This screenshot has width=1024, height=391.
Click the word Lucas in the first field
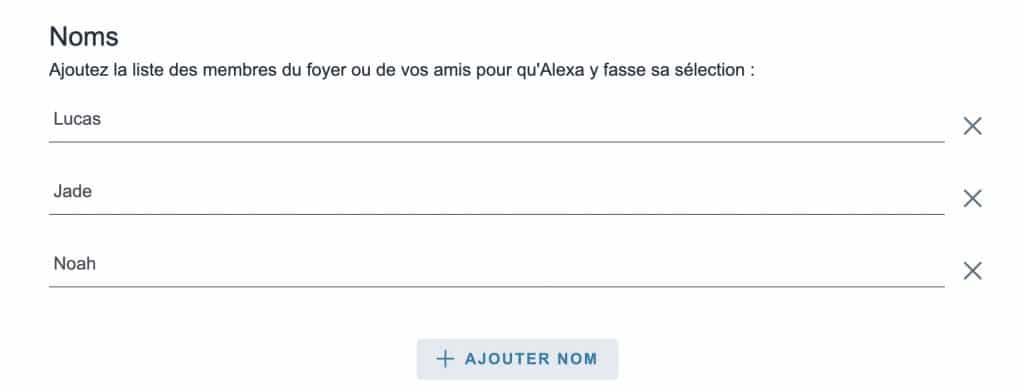tap(77, 119)
